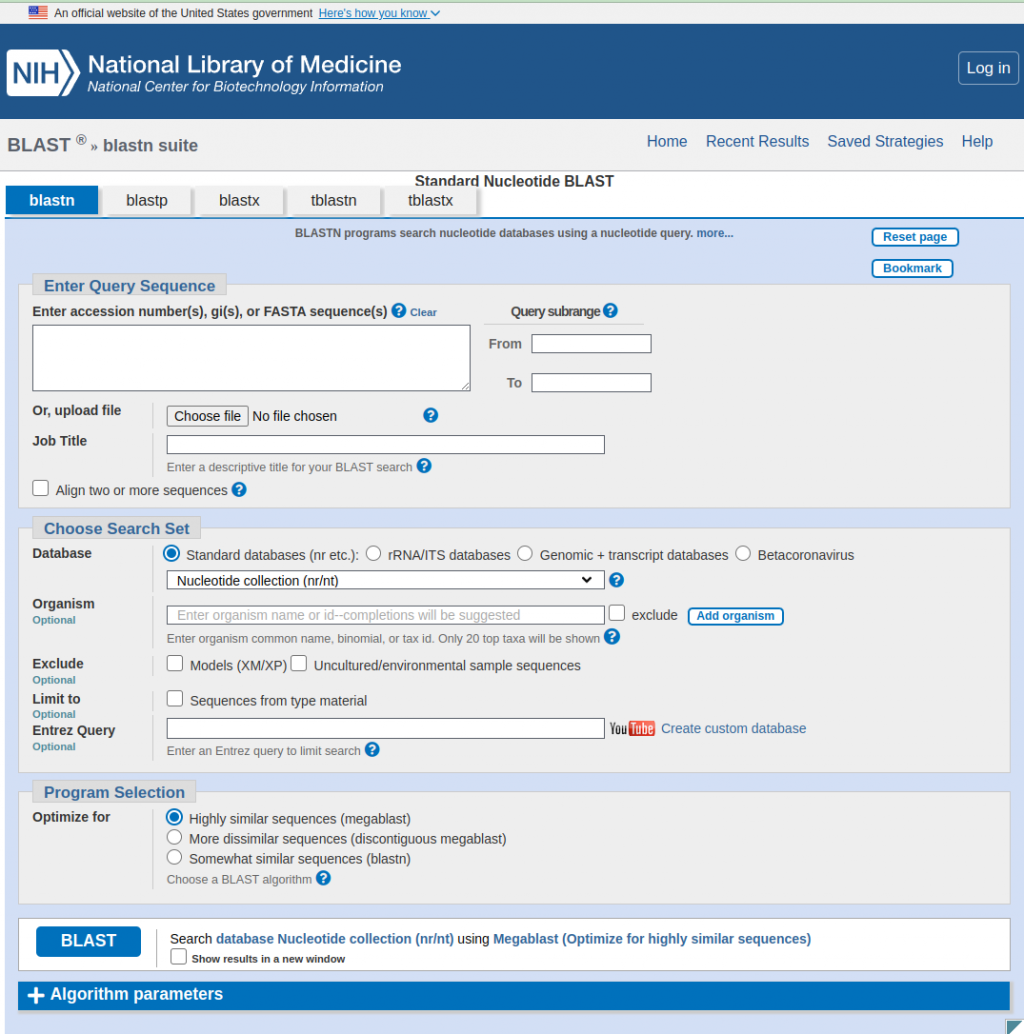Open Query subrange help icon
Screen dimensions: 1024x1034
tap(611, 311)
